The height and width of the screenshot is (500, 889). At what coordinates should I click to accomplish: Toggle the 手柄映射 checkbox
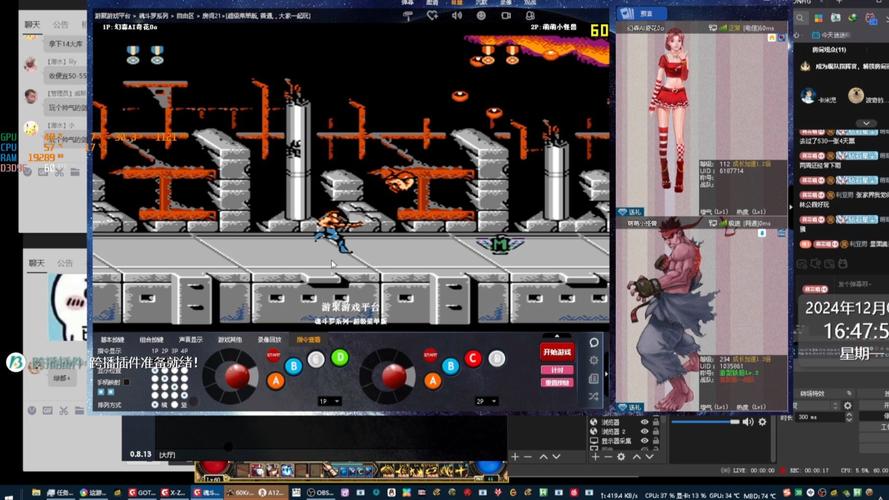(x=126, y=383)
